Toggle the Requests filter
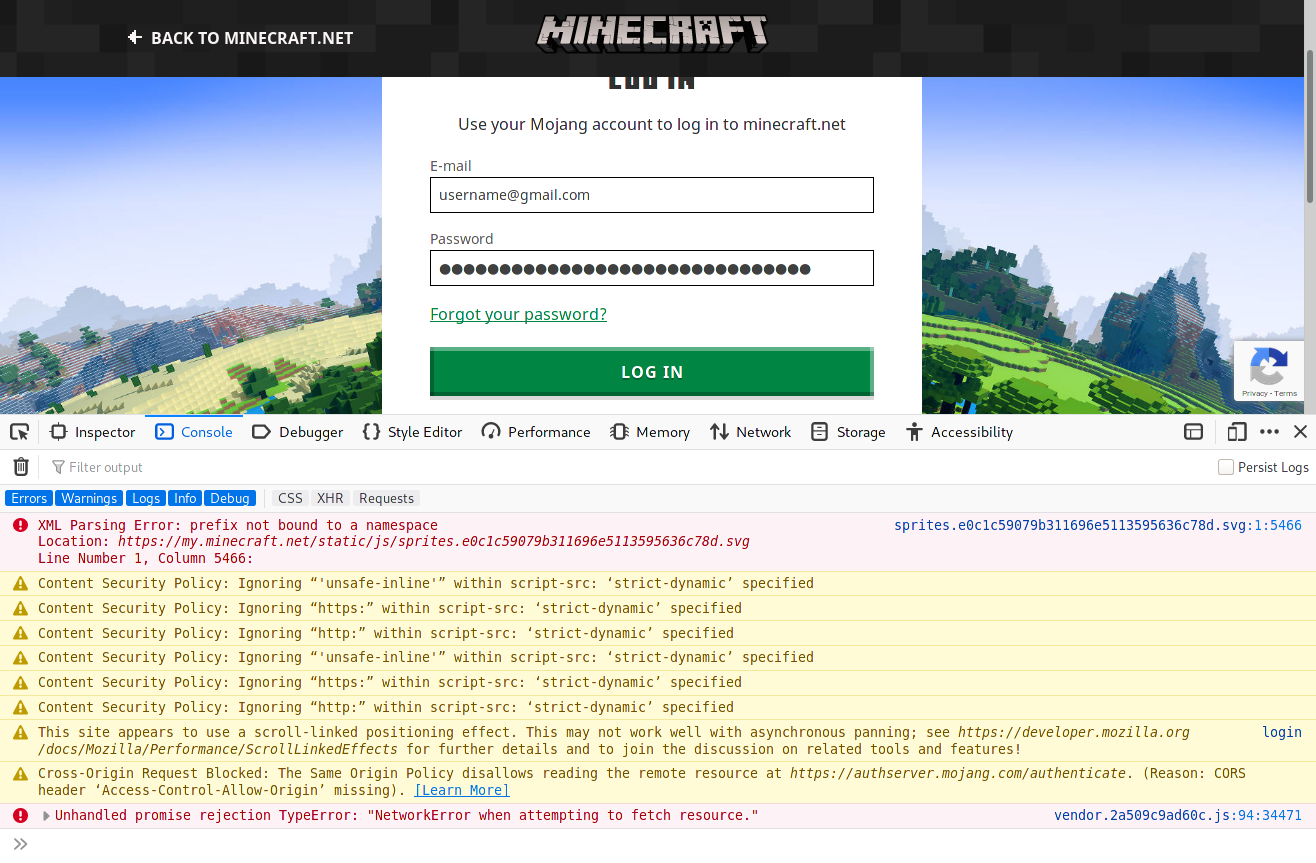Viewport: 1316px width, 863px height. tap(386, 498)
